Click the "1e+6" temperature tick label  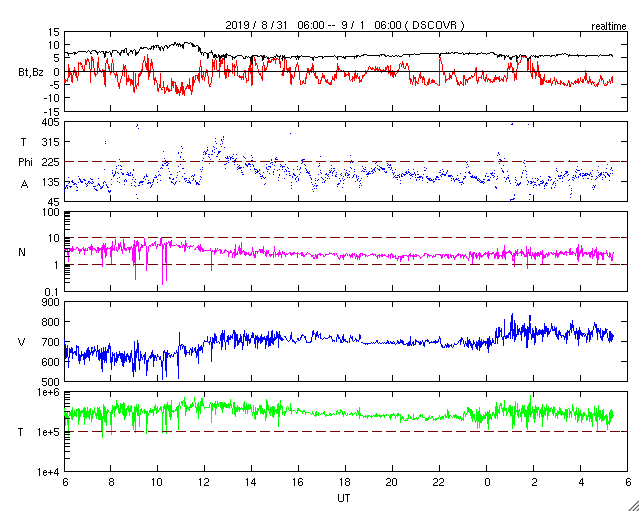click(47, 392)
